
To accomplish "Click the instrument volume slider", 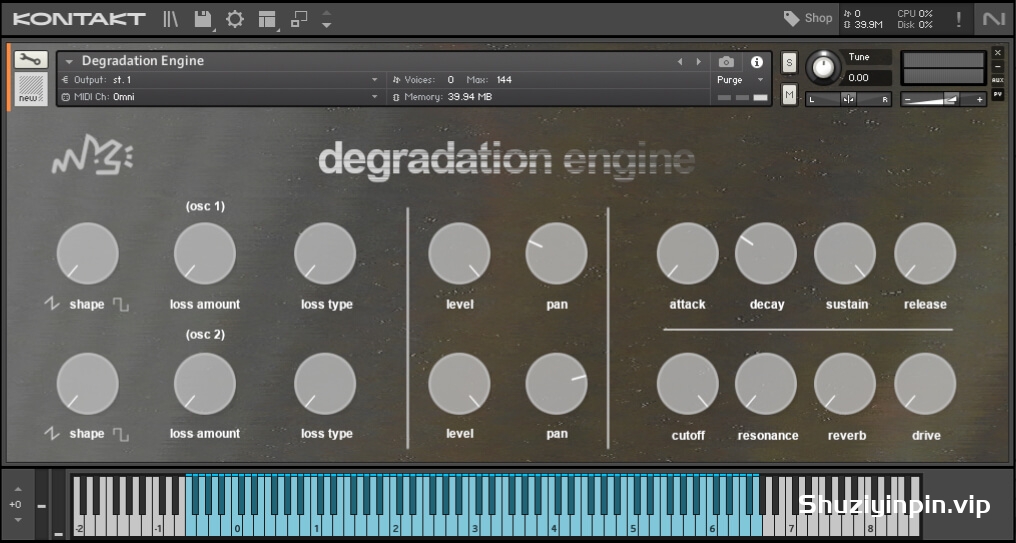I will pos(943,99).
